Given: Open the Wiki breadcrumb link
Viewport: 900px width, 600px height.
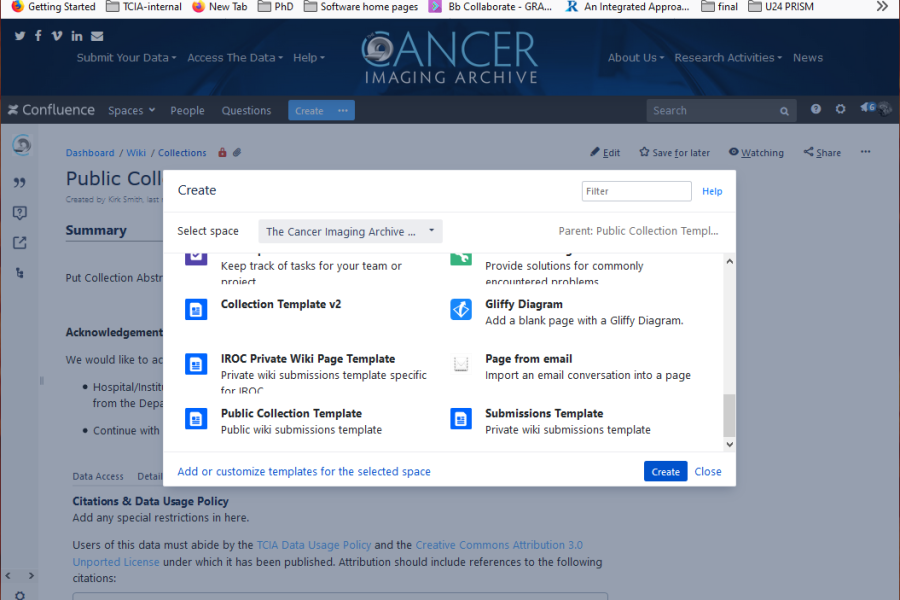Looking at the screenshot, I should point(136,153).
